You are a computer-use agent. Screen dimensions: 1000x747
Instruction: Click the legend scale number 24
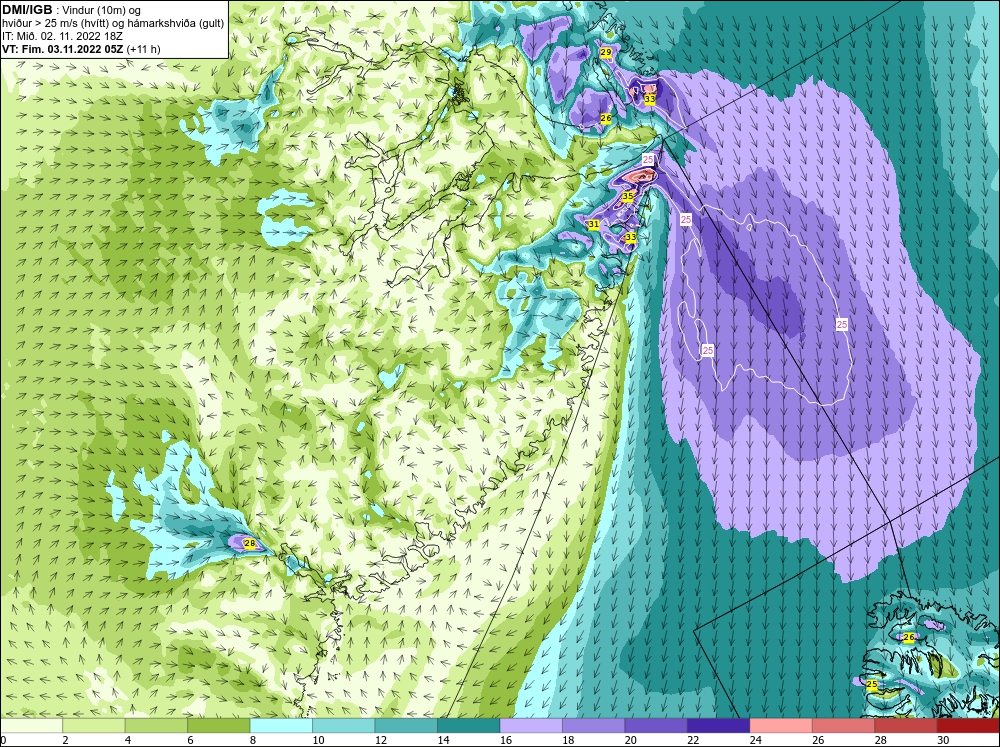pyautogui.click(x=755, y=740)
